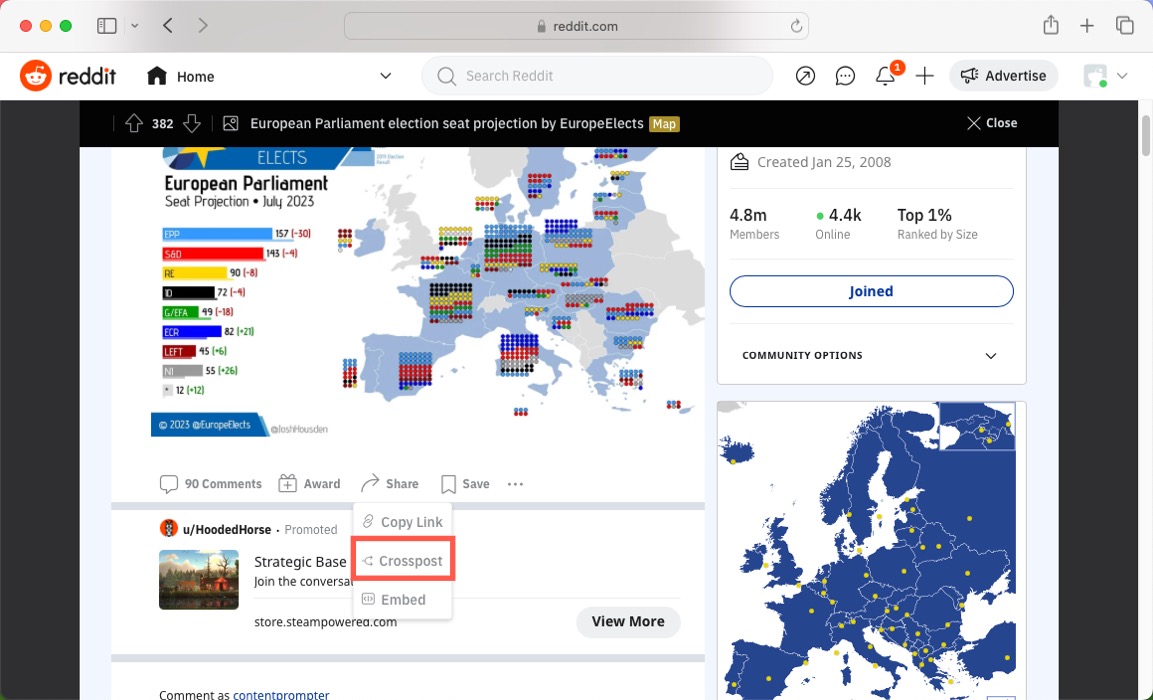This screenshot has width=1153, height=700.
Task: Expand the Home feed dropdown
Action: tap(385, 76)
